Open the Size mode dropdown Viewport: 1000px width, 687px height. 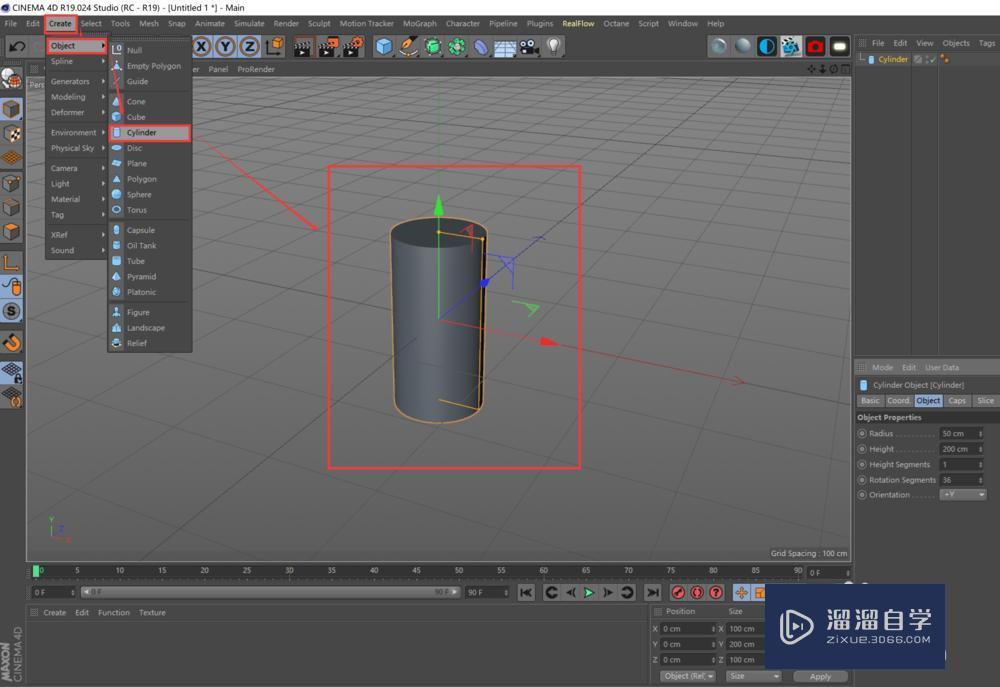pyautogui.click(x=753, y=676)
